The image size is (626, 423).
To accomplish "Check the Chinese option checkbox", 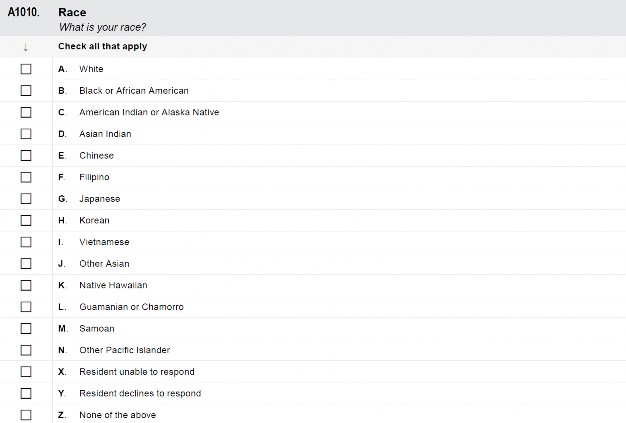I will point(26,155).
